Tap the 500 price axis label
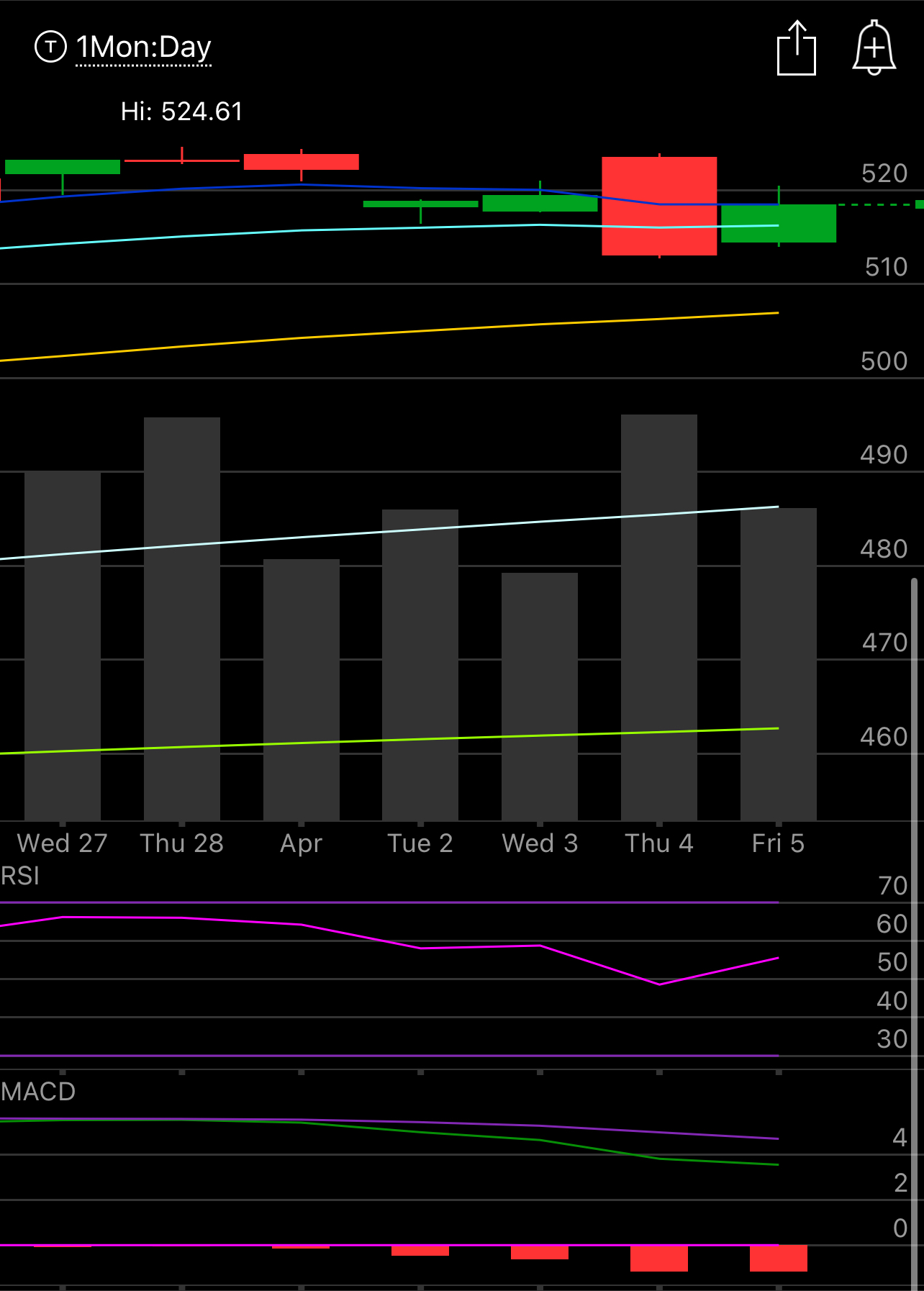This screenshot has height=1291, width=924. tap(884, 361)
